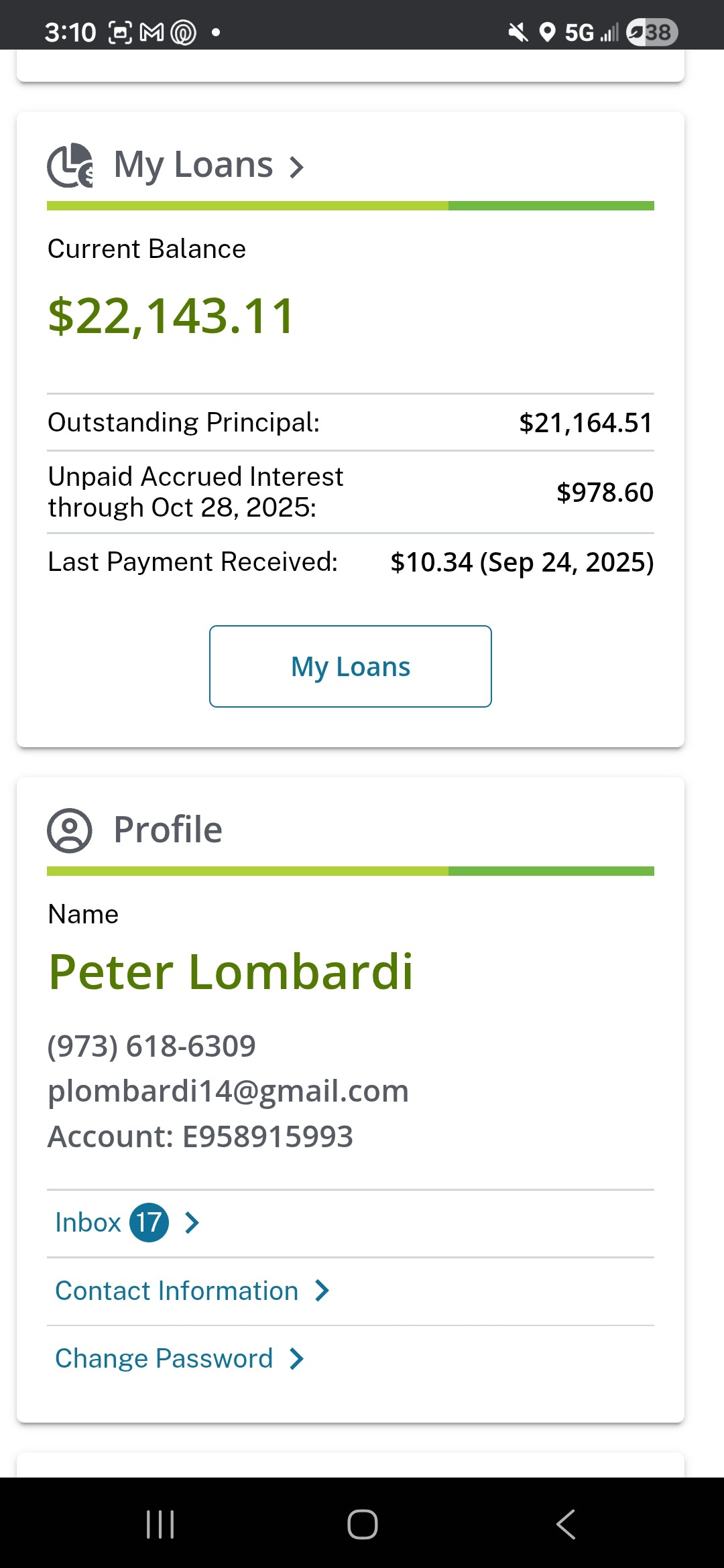Tap the Android back navigation icon

click(x=565, y=1524)
